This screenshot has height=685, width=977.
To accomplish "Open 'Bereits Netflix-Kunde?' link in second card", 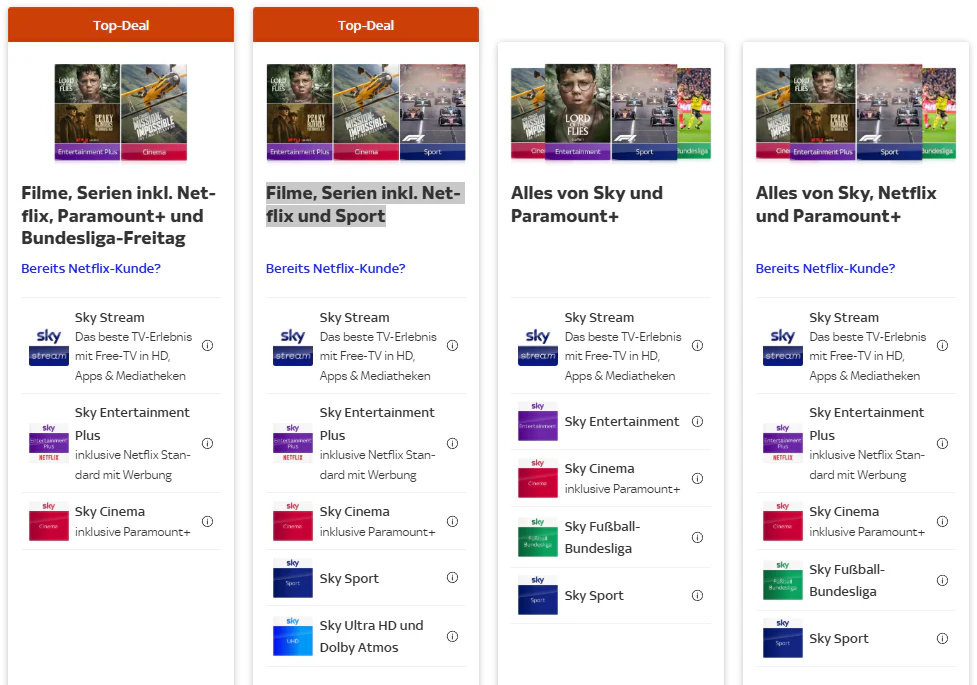I will (336, 268).
